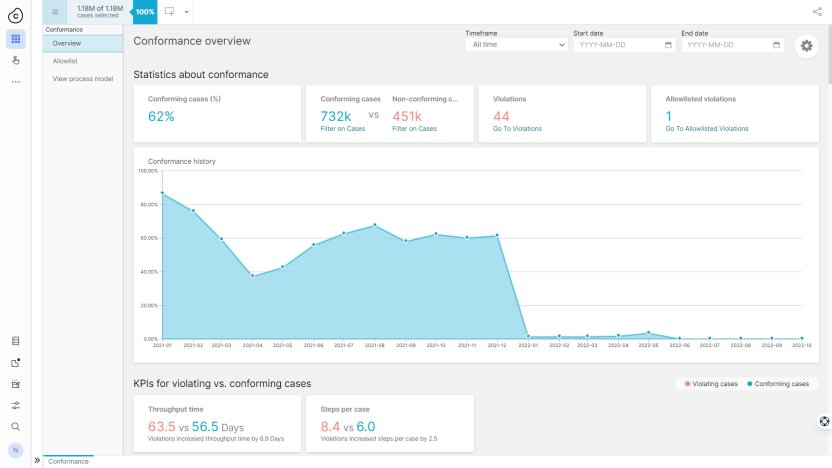Screen dimensions: 832x468
Task: Open the Timeframe dropdown
Action: 516,45
